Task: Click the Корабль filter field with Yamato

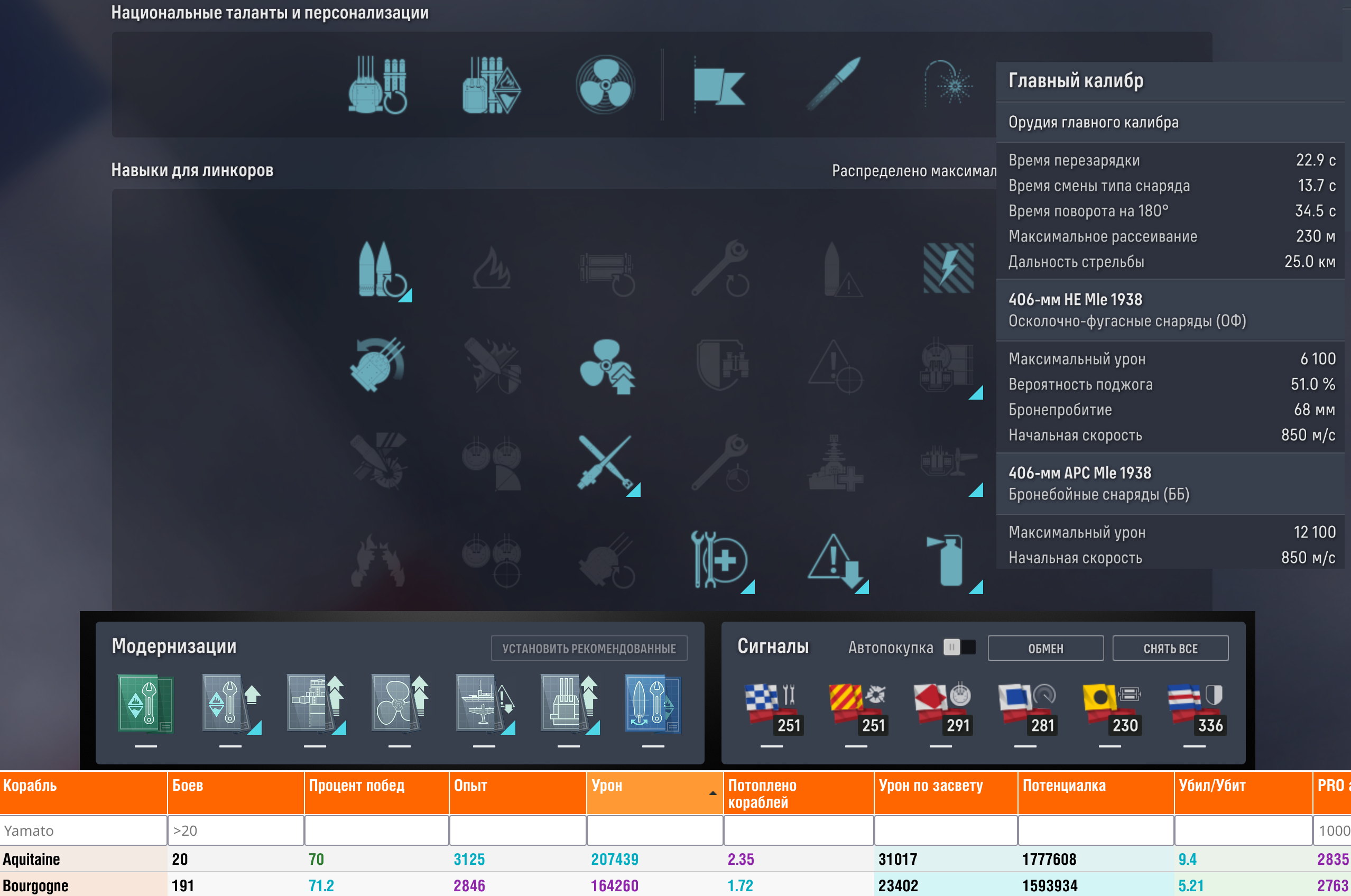Action: (84, 830)
